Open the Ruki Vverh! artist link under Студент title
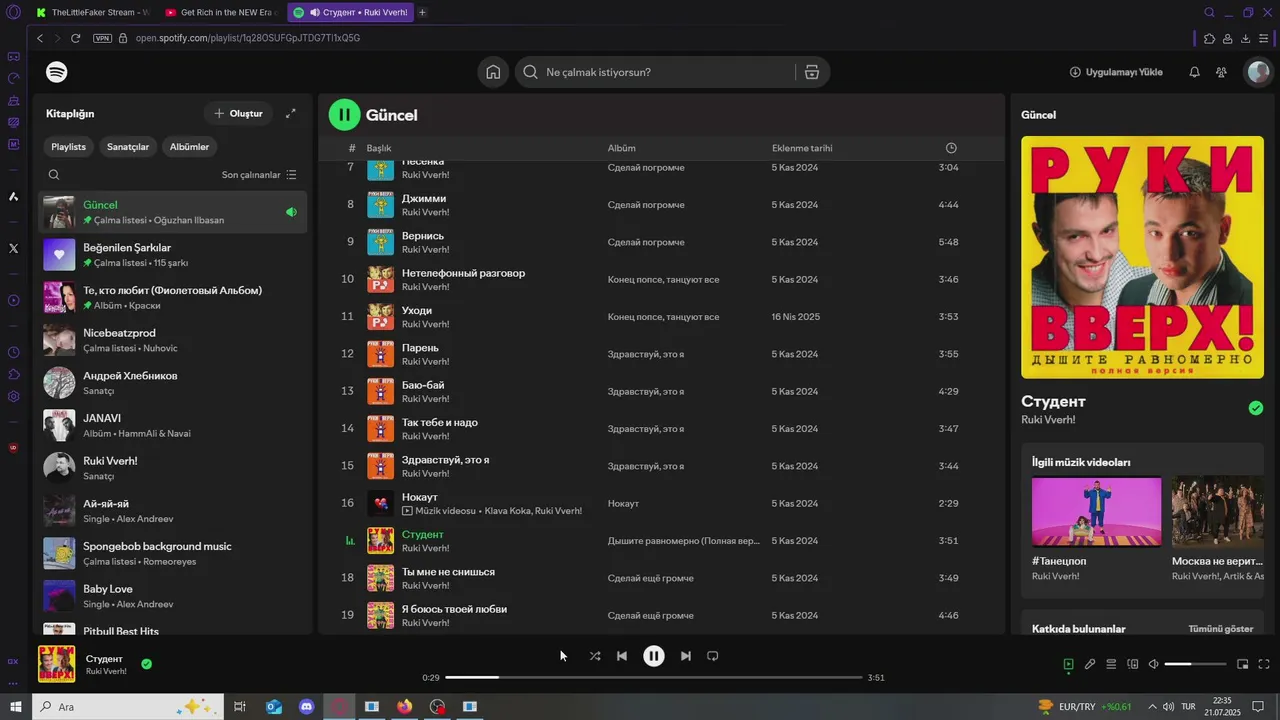1280x720 pixels. [x=1048, y=420]
